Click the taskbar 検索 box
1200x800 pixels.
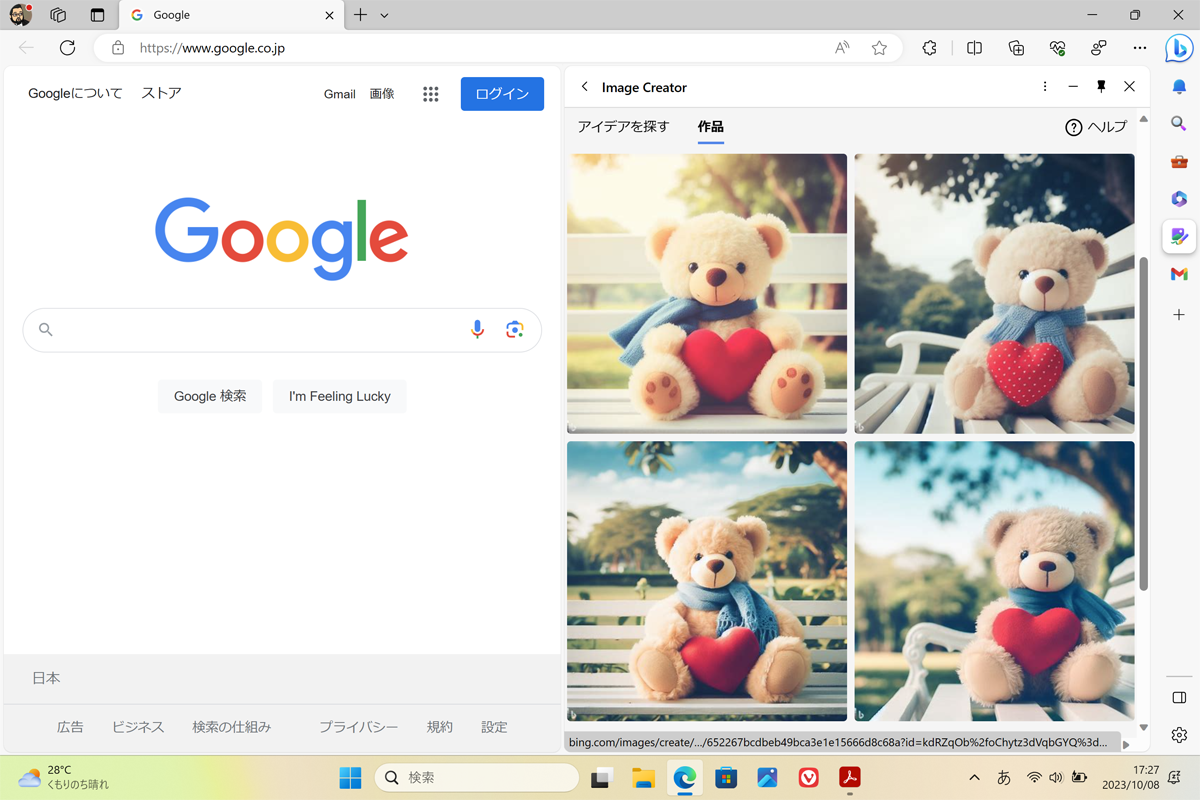477,777
